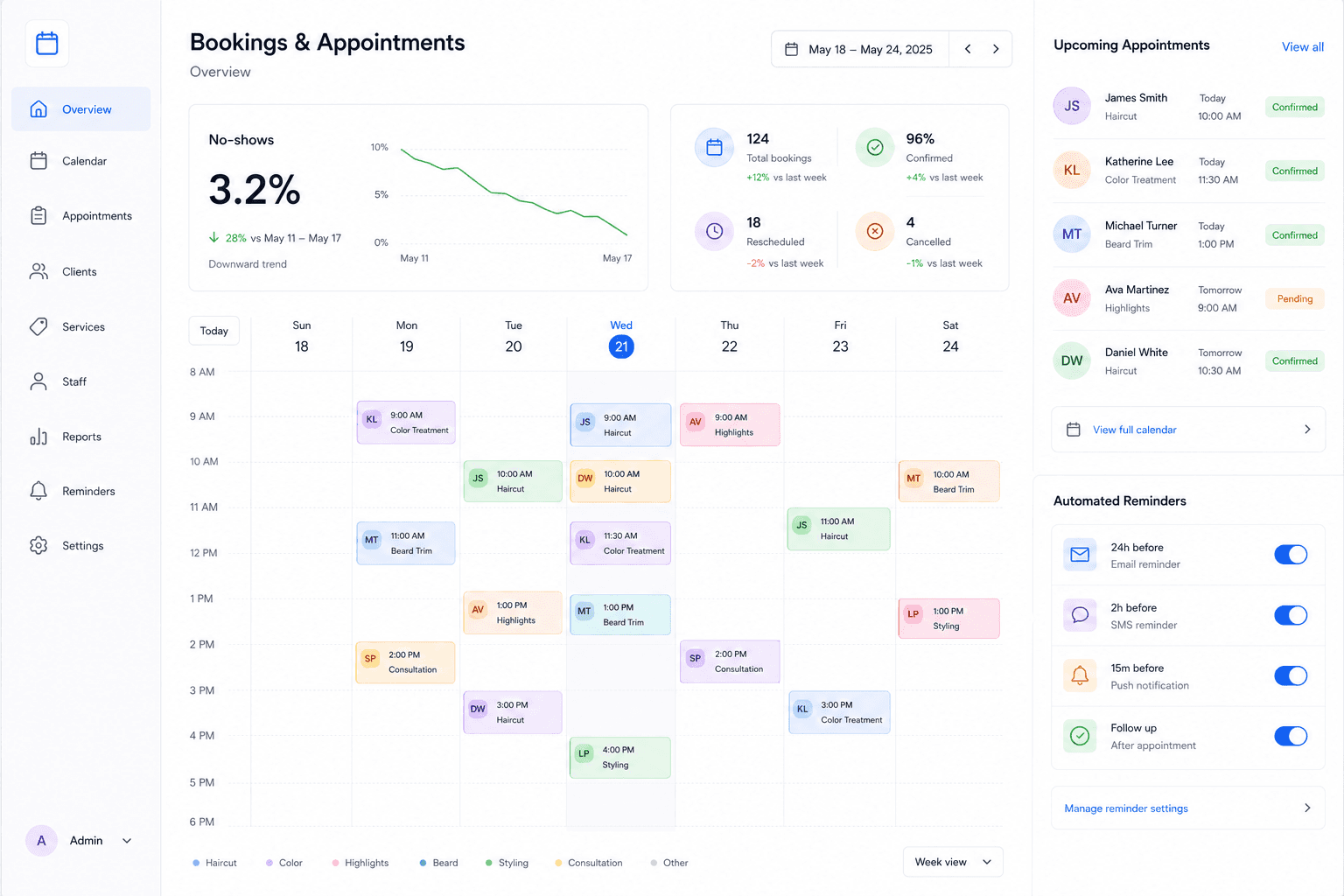Click the Clients people icon
Screen dimensions: 1344x896
click(x=38, y=271)
